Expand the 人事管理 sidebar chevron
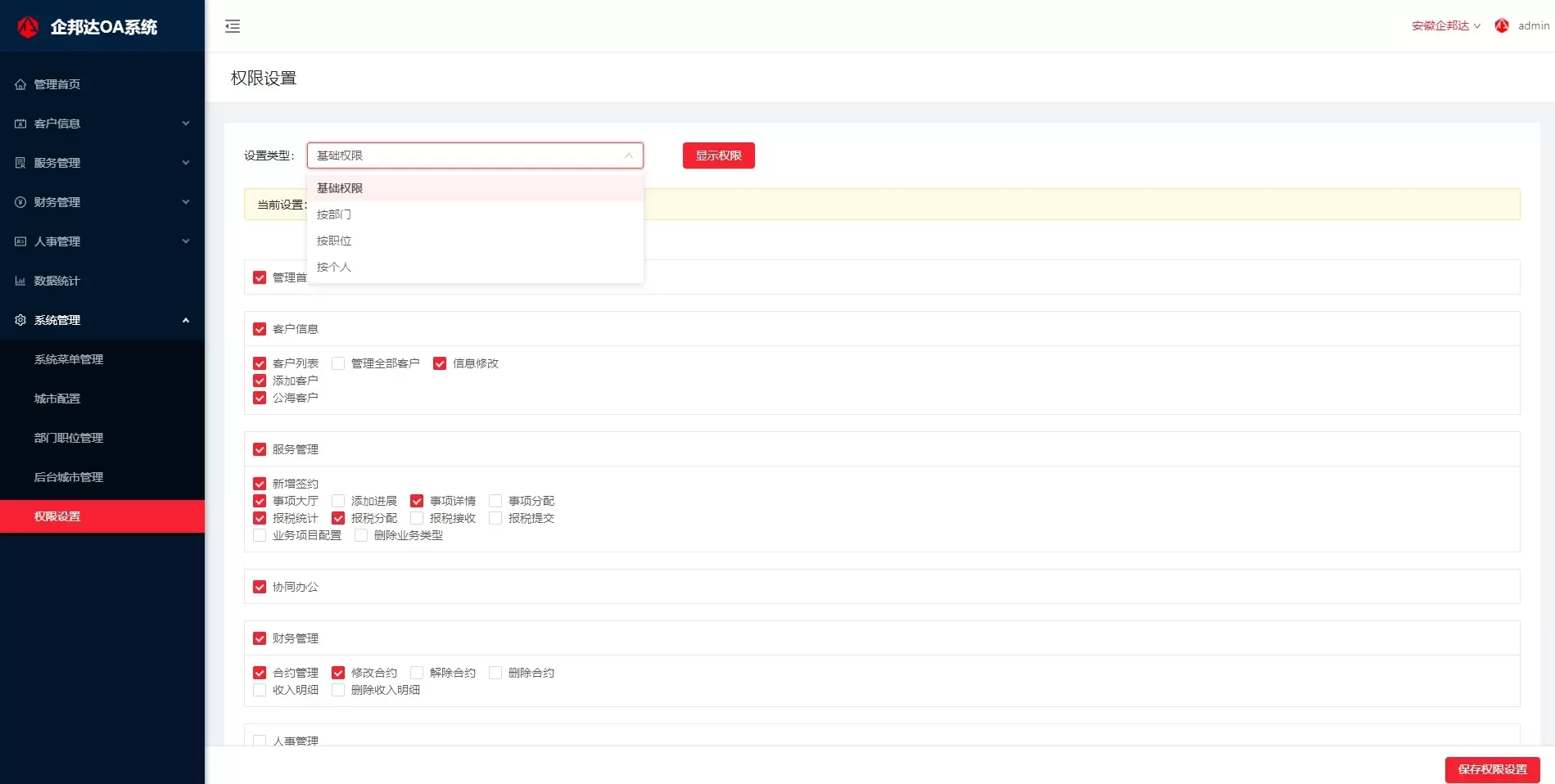The width and height of the screenshot is (1555, 784). [x=186, y=241]
